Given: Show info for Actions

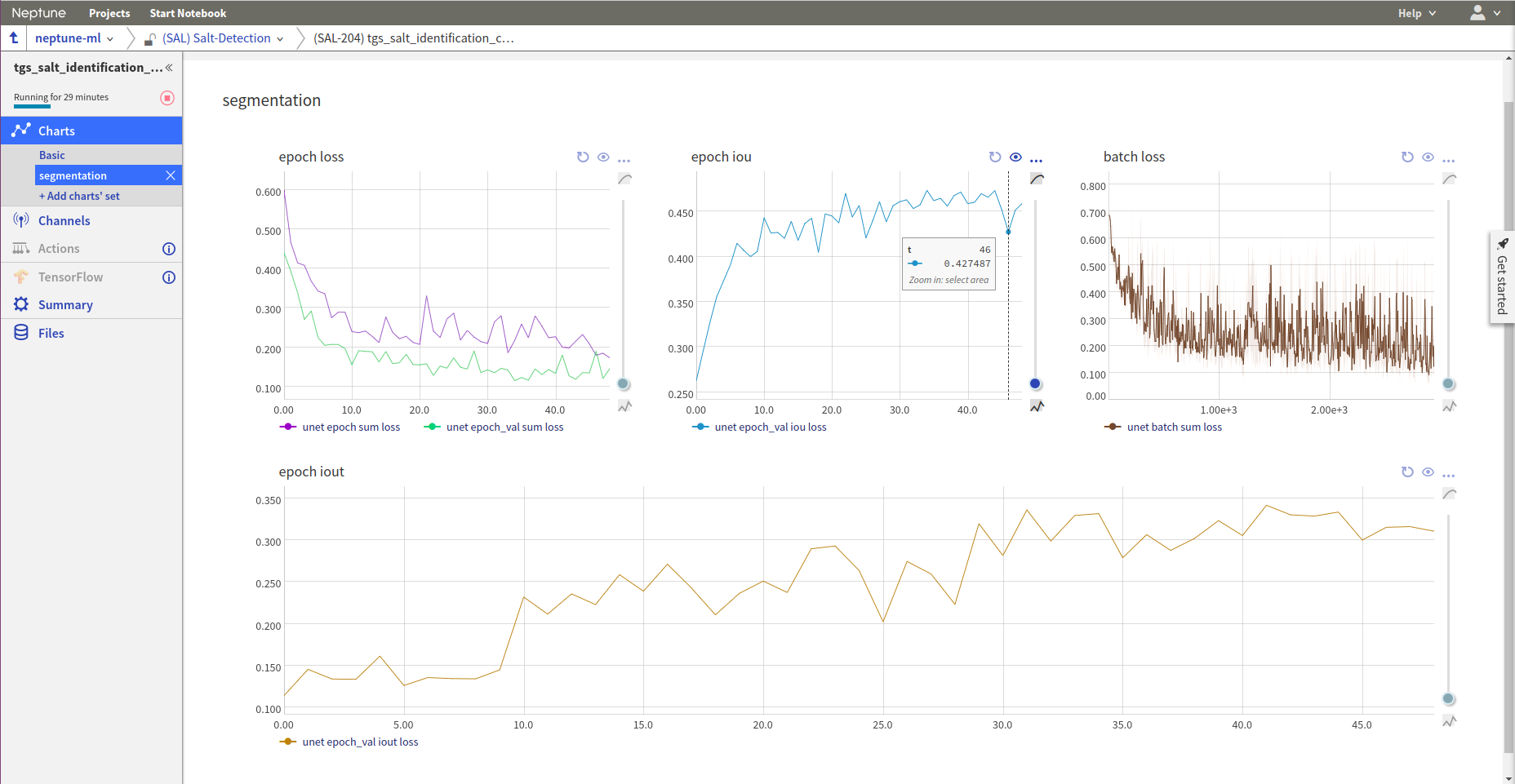Looking at the screenshot, I should click(169, 249).
